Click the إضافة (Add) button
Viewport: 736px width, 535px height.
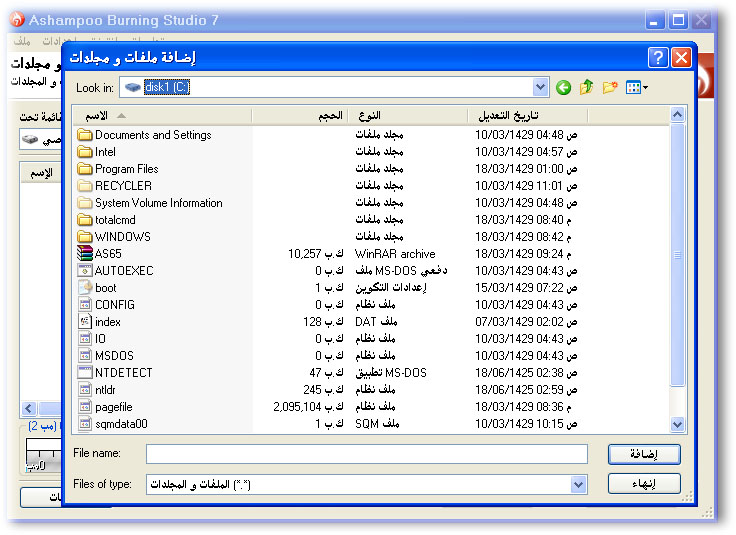[644, 454]
